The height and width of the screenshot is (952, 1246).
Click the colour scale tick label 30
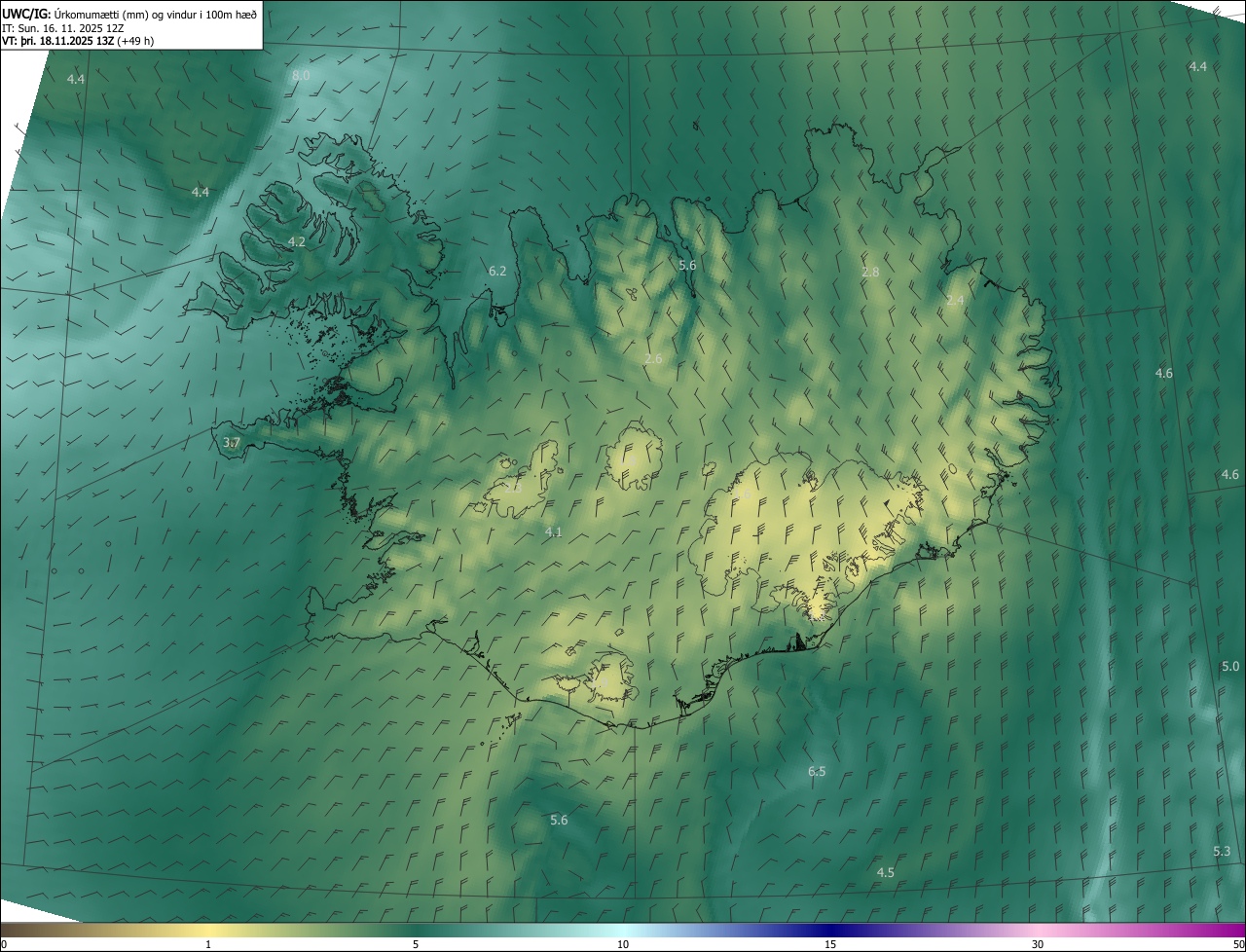(x=1038, y=944)
